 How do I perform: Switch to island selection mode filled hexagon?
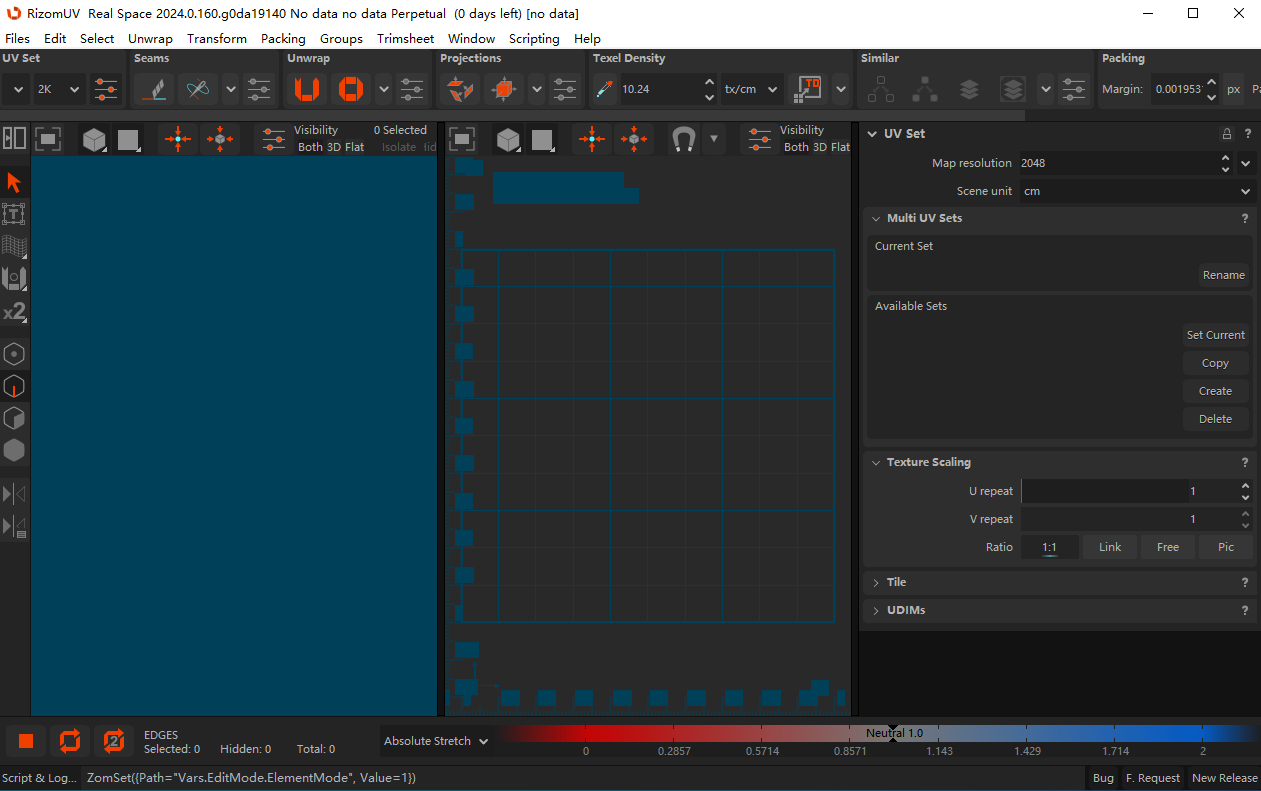coord(14,450)
